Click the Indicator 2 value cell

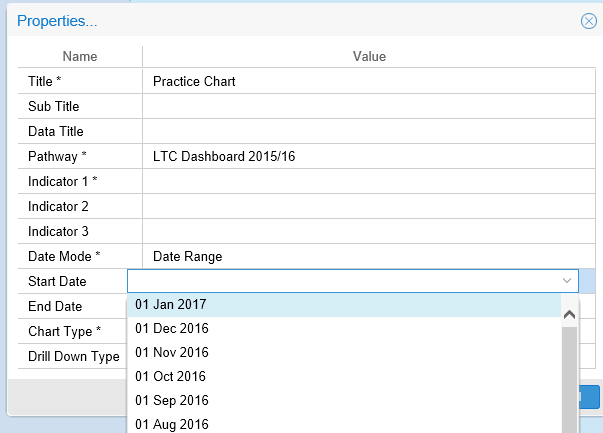click(369, 207)
